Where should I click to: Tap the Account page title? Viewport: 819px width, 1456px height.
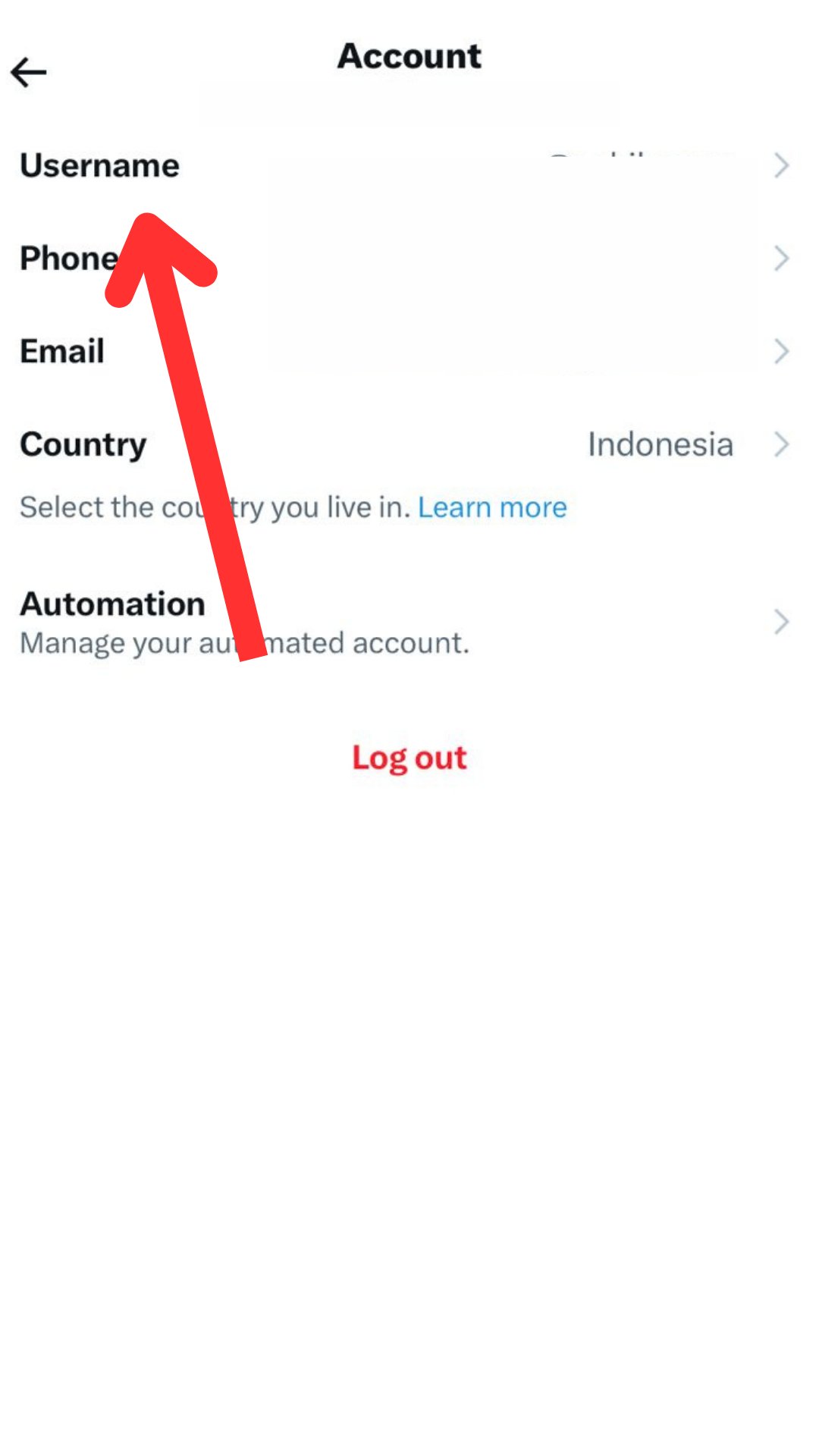click(x=409, y=56)
